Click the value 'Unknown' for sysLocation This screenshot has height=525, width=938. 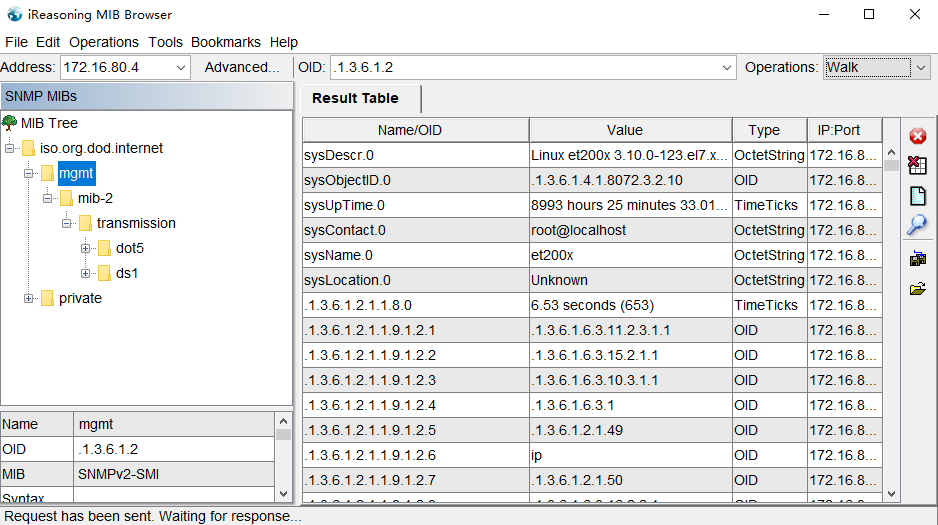[559, 280]
